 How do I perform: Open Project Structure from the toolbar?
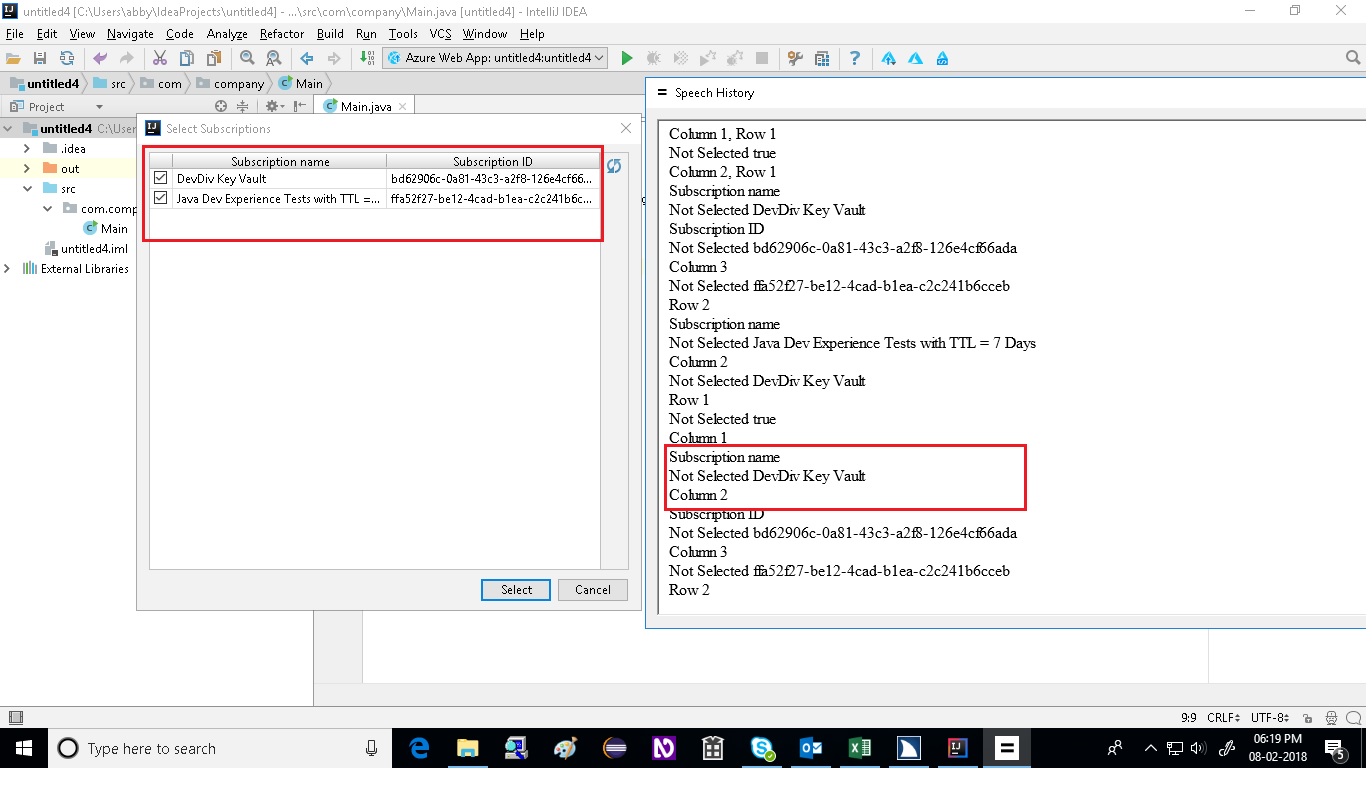(822, 58)
